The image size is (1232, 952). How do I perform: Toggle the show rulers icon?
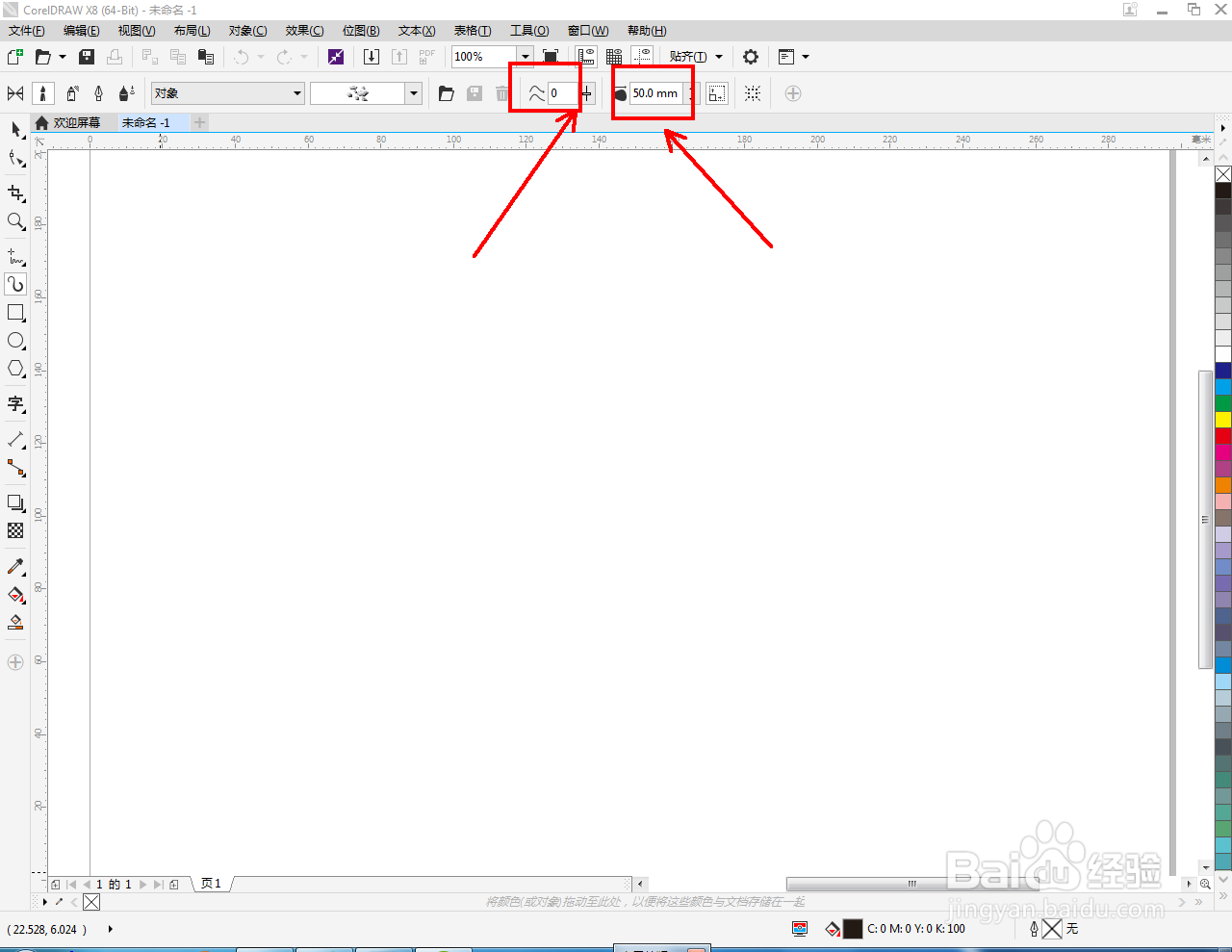point(586,57)
